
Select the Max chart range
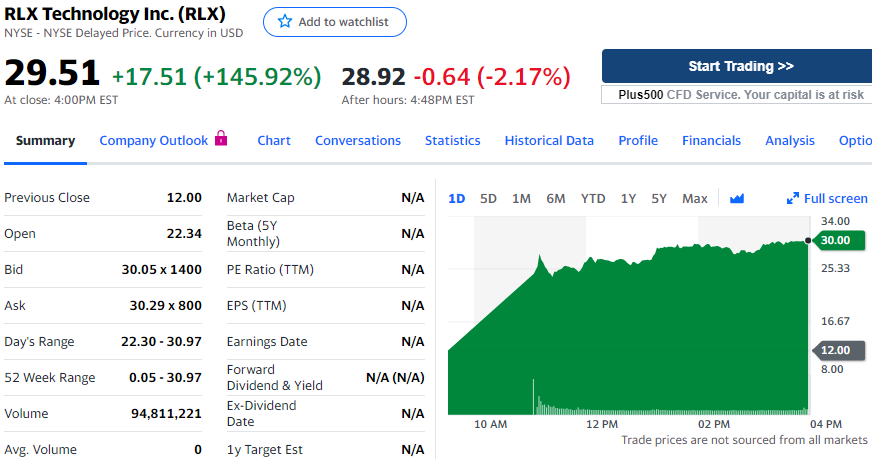(695, 198)
